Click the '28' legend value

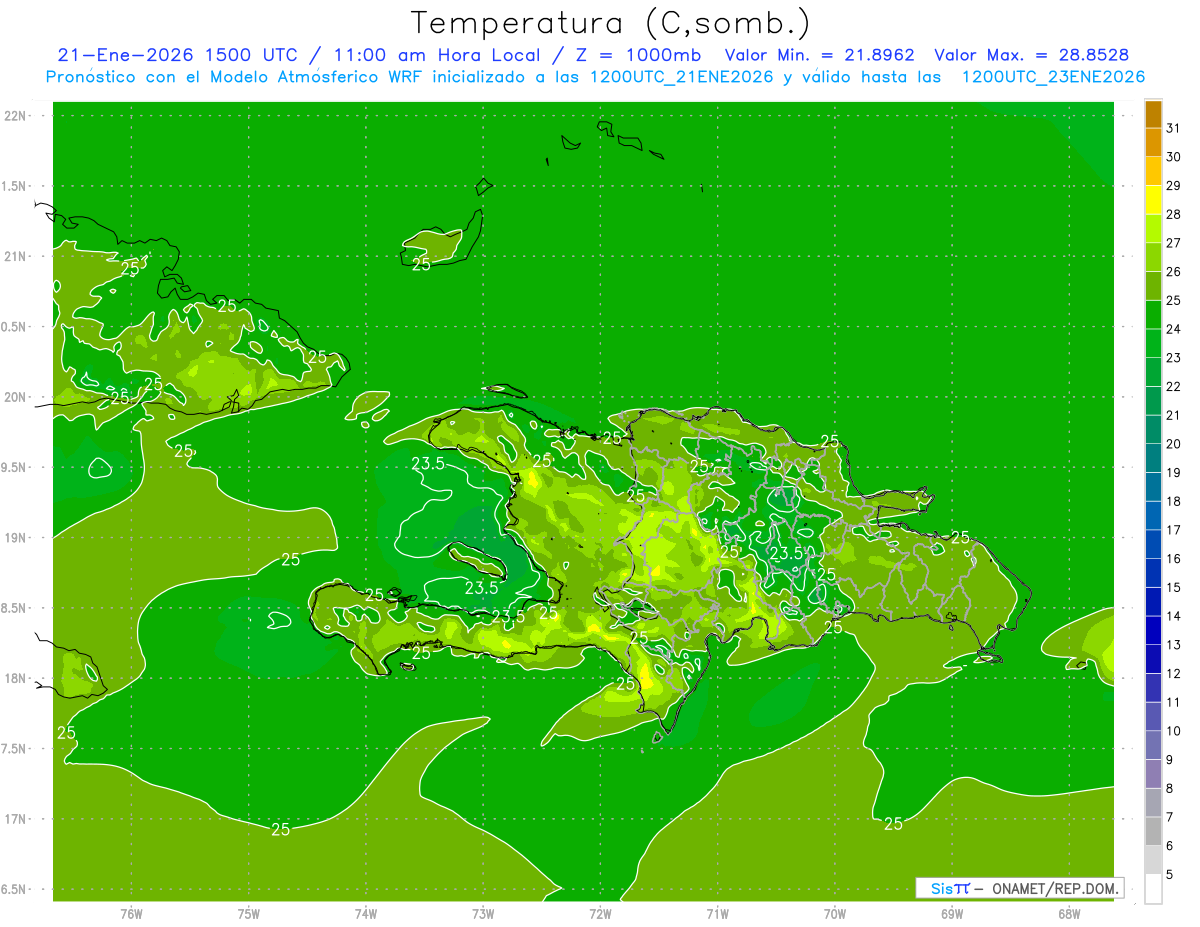click(x=1174, y=214)
